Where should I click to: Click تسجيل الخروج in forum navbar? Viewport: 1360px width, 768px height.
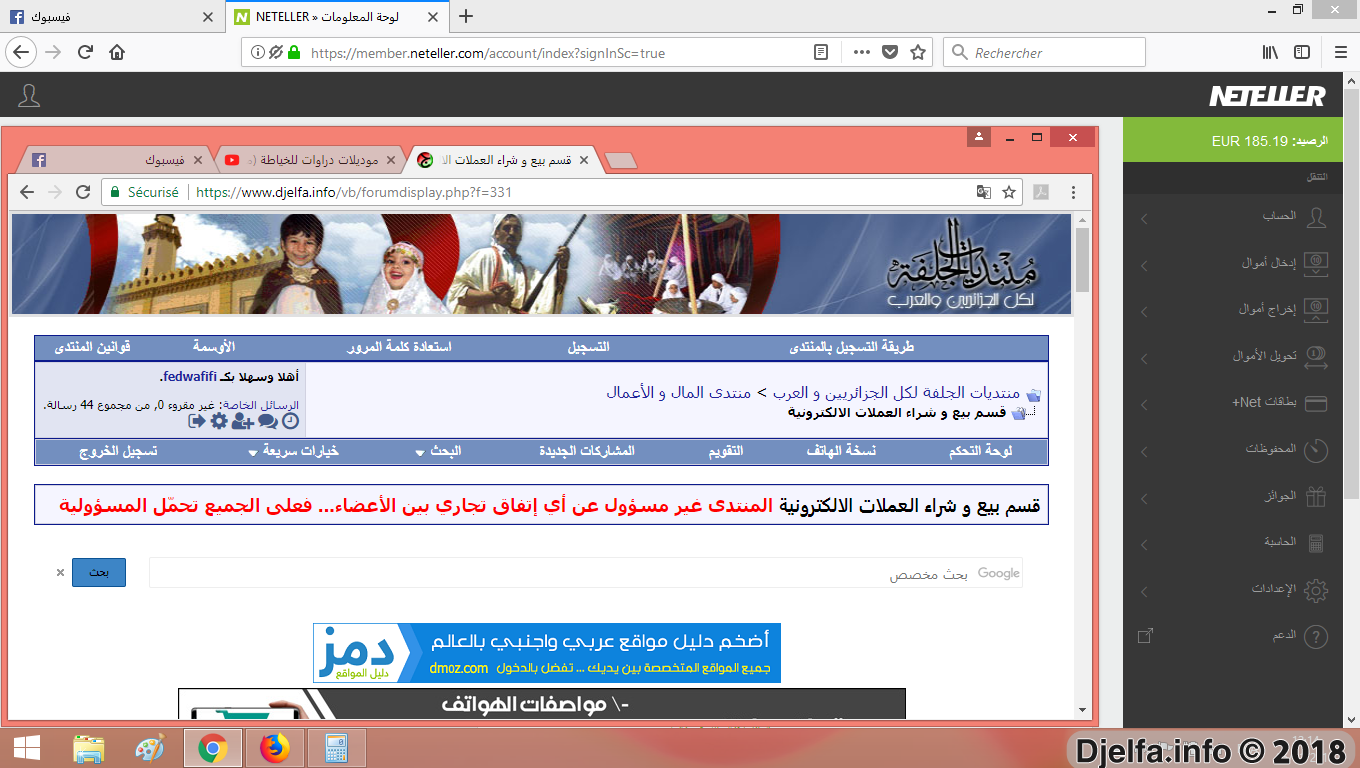coord(119,452)
